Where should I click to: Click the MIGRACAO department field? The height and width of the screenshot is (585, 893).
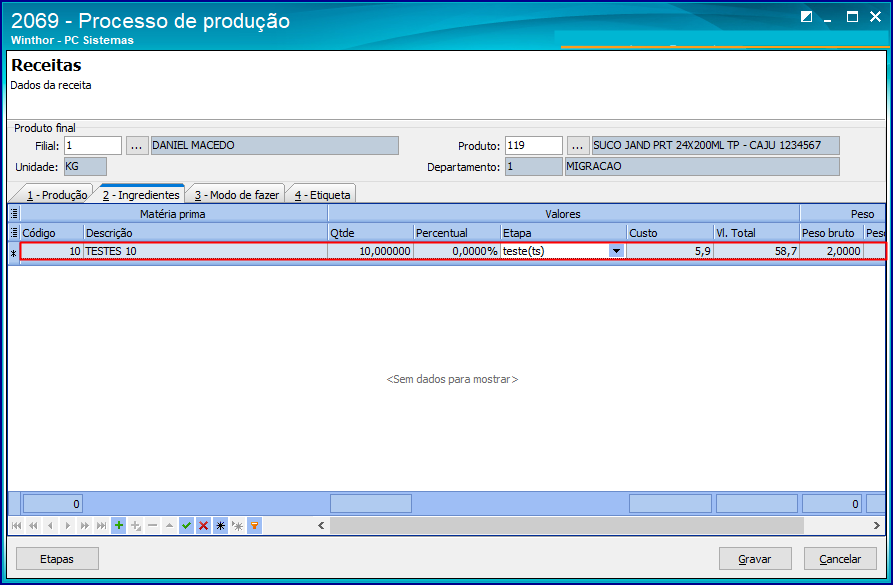[702, 166]
